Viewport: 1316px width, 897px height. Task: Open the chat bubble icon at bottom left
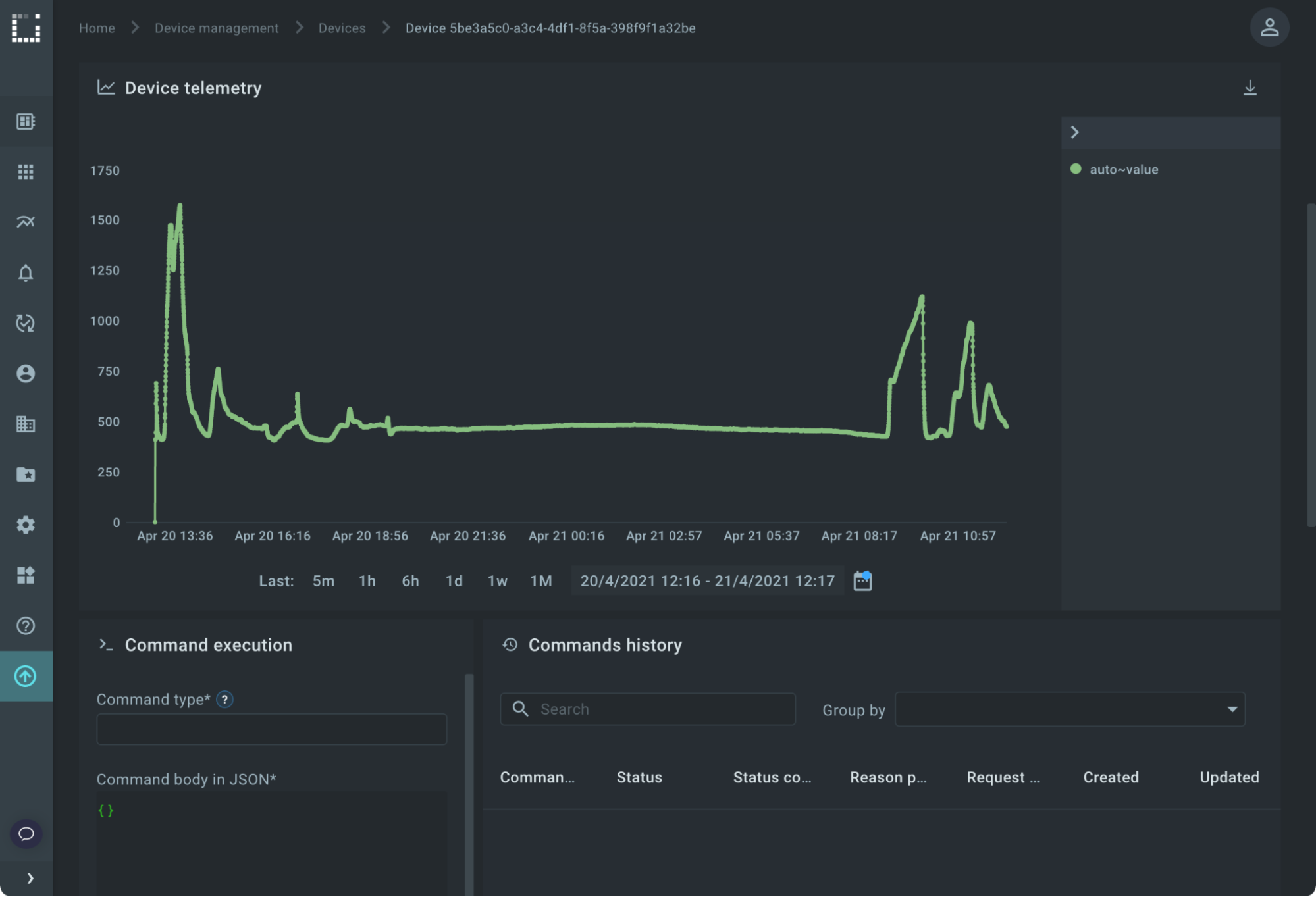point(26,834)
